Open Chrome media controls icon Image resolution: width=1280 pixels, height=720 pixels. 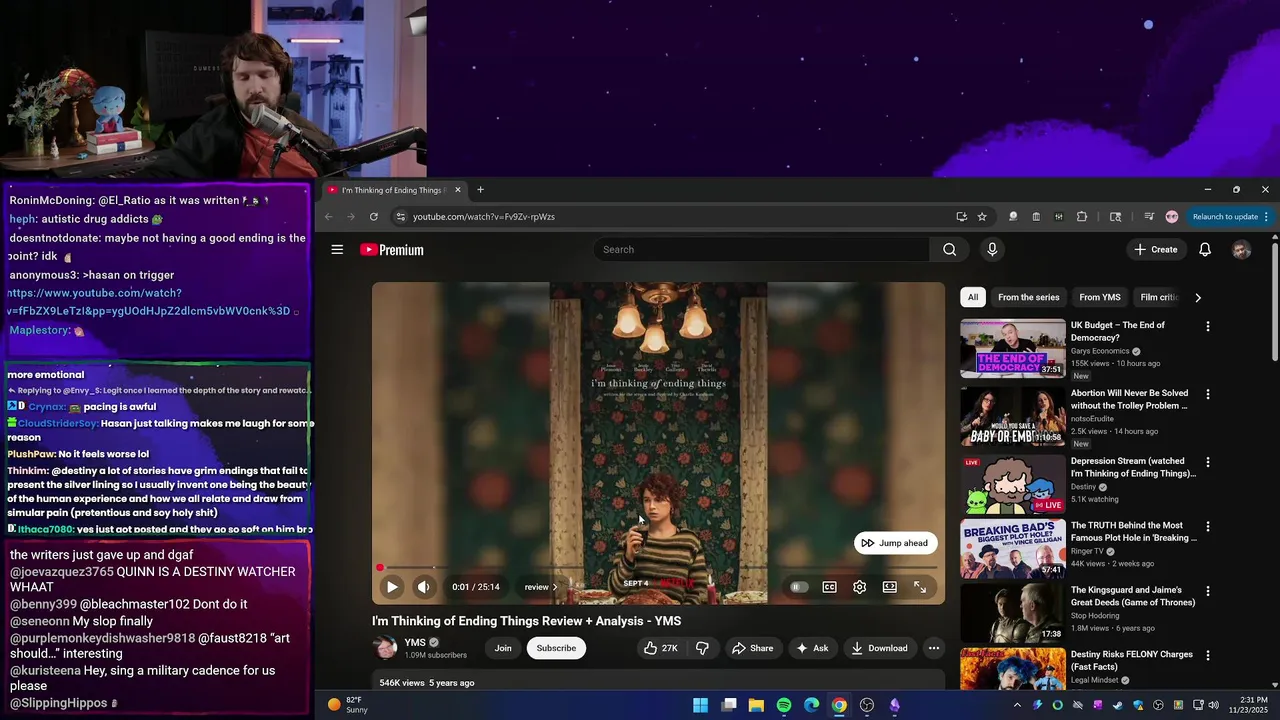pyautogui.click(x=1149, y=216)
